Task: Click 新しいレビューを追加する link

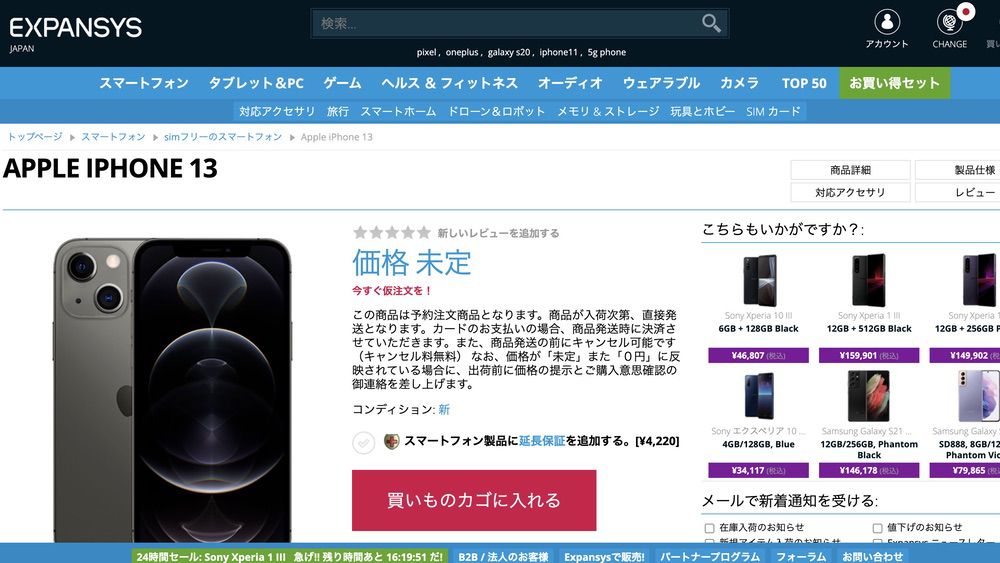Action: [498, 233]
